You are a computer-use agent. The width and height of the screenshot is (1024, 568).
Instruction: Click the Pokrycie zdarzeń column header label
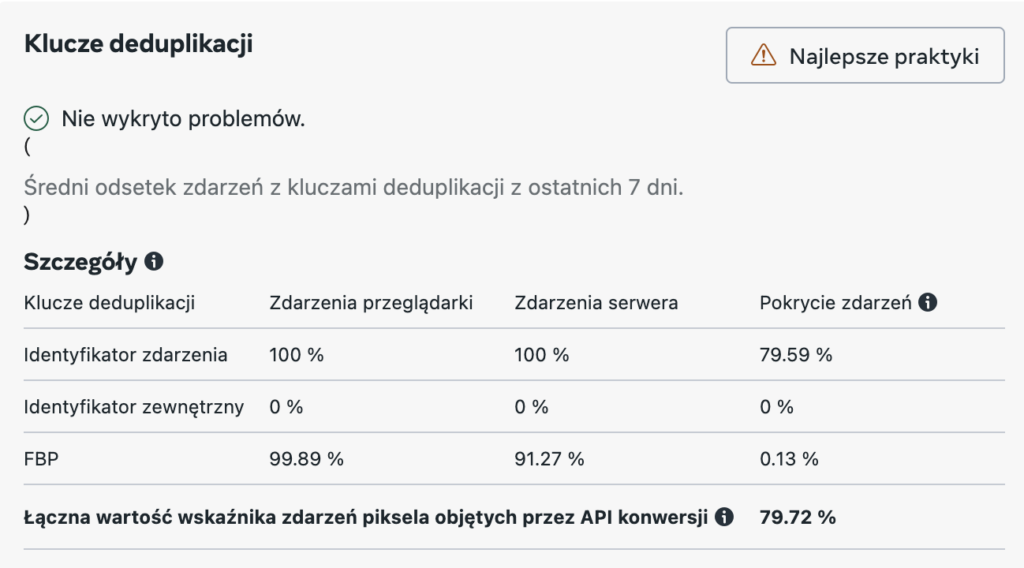pos(835,302)
